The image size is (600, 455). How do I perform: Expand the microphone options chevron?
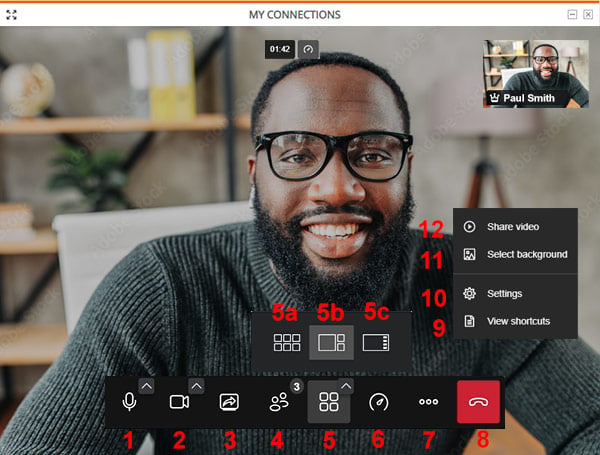click(147, 386)
